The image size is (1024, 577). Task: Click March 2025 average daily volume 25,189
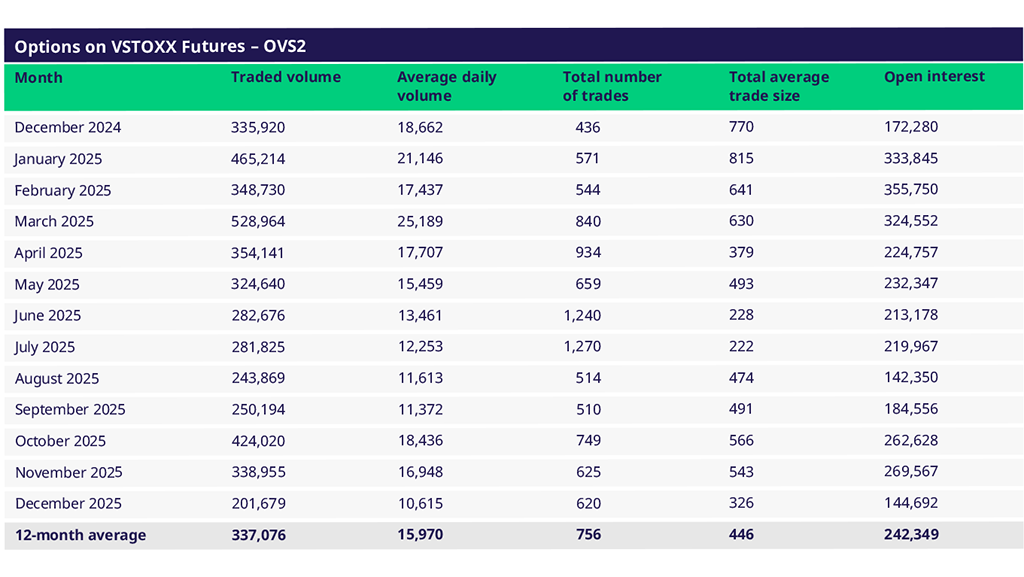click(x=420, y=221)
